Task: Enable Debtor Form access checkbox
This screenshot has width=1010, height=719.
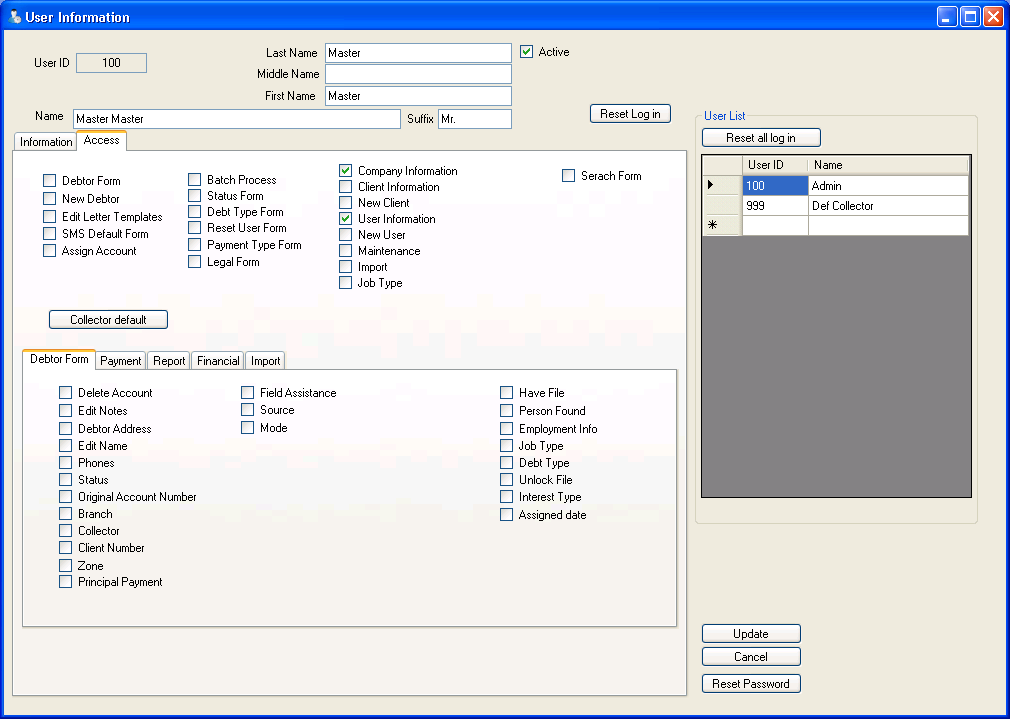Action: tap(50, 181)
